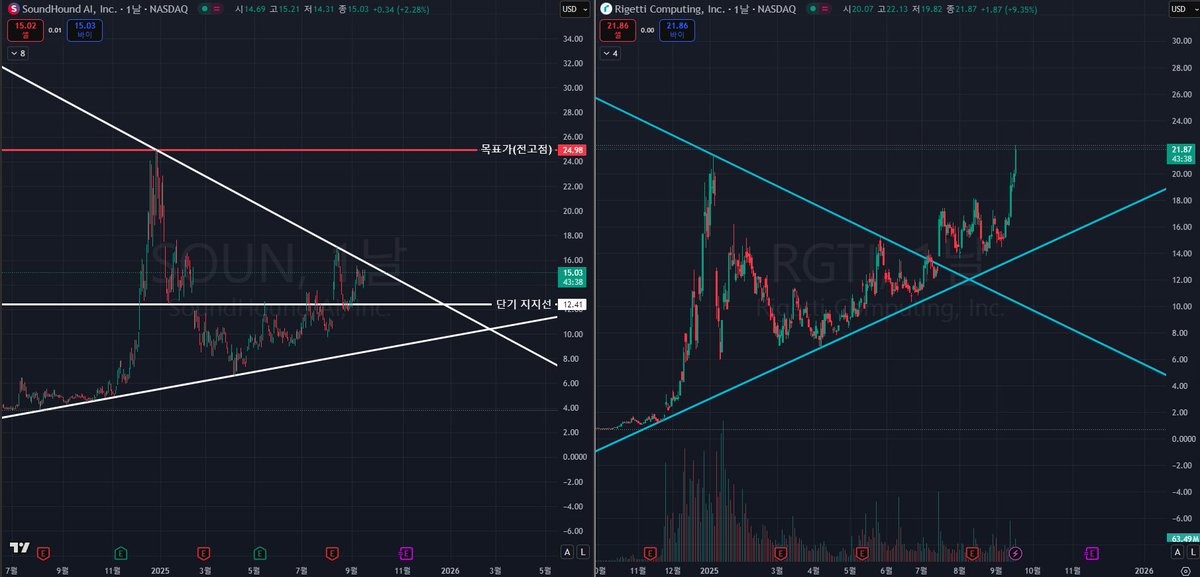Select the 목표가(전고점) text label

click(515, 149)
